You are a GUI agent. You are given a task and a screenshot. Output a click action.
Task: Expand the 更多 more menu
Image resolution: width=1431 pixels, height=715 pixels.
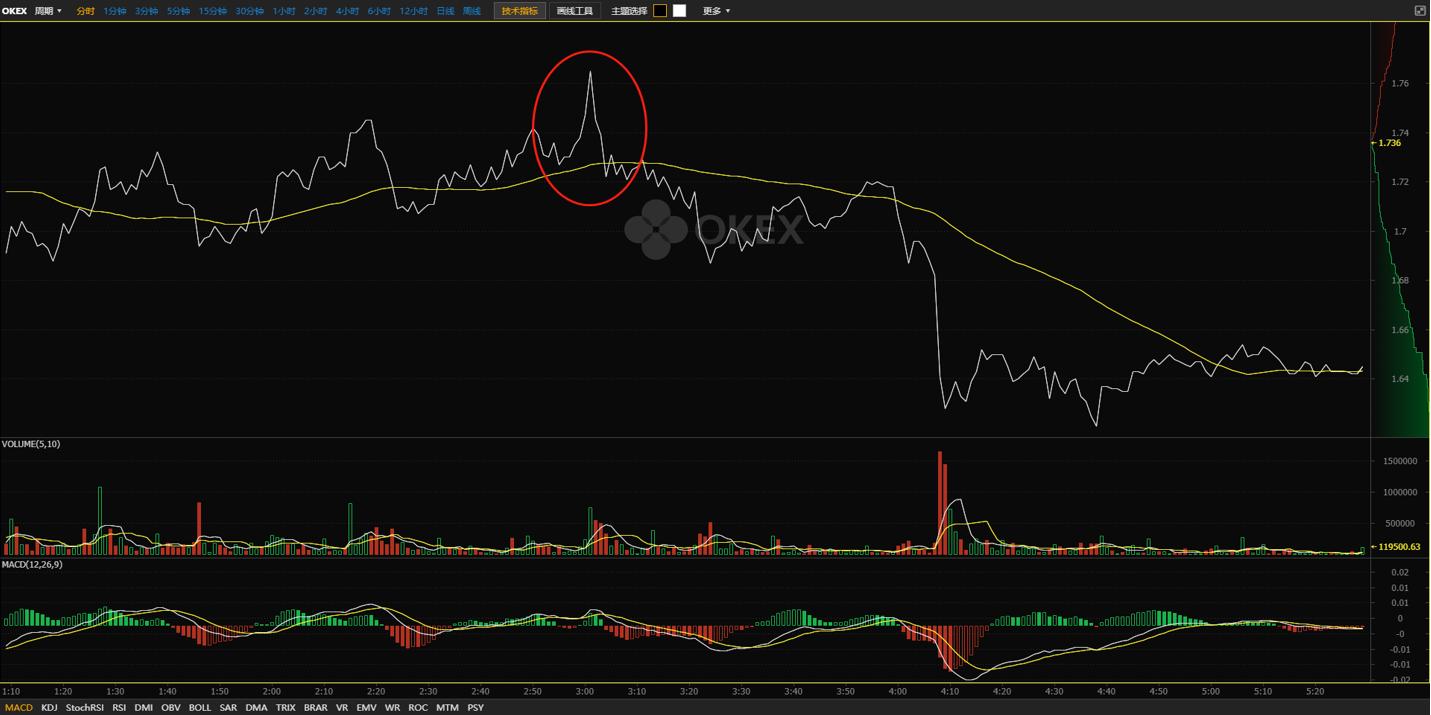pos(716,11)
